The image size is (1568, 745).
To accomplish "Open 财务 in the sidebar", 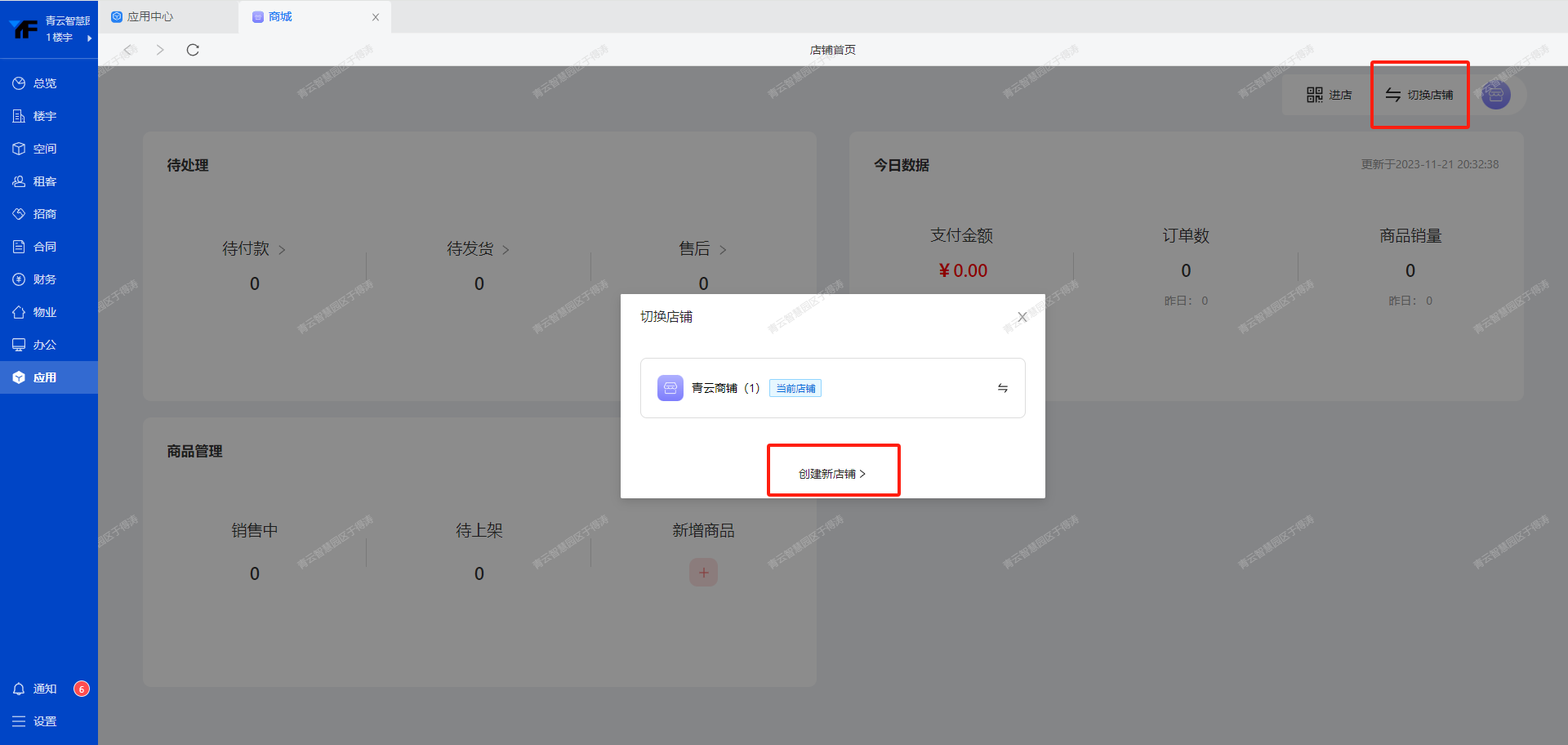I will point(45,279).
